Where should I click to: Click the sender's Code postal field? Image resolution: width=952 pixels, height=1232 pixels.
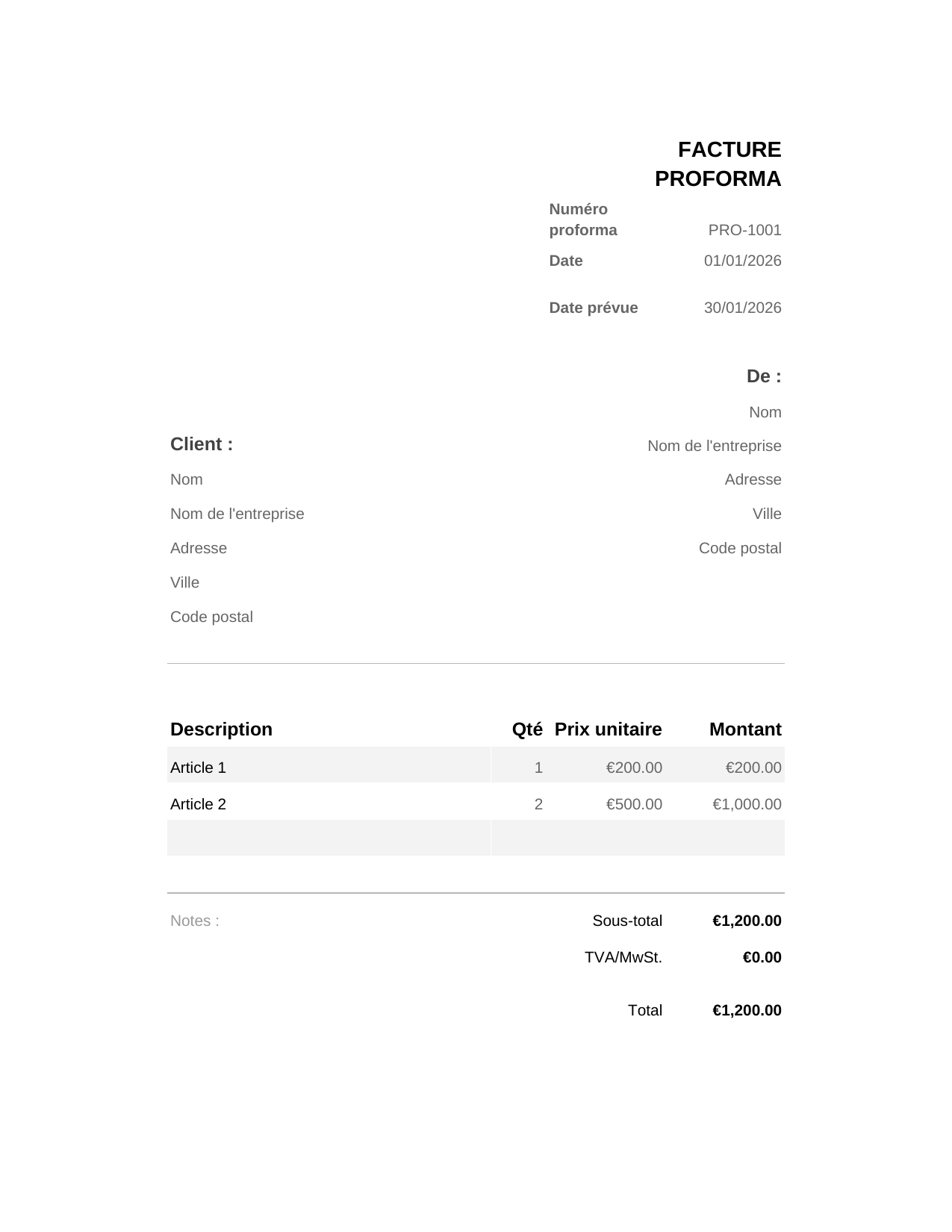pos(740,548)
